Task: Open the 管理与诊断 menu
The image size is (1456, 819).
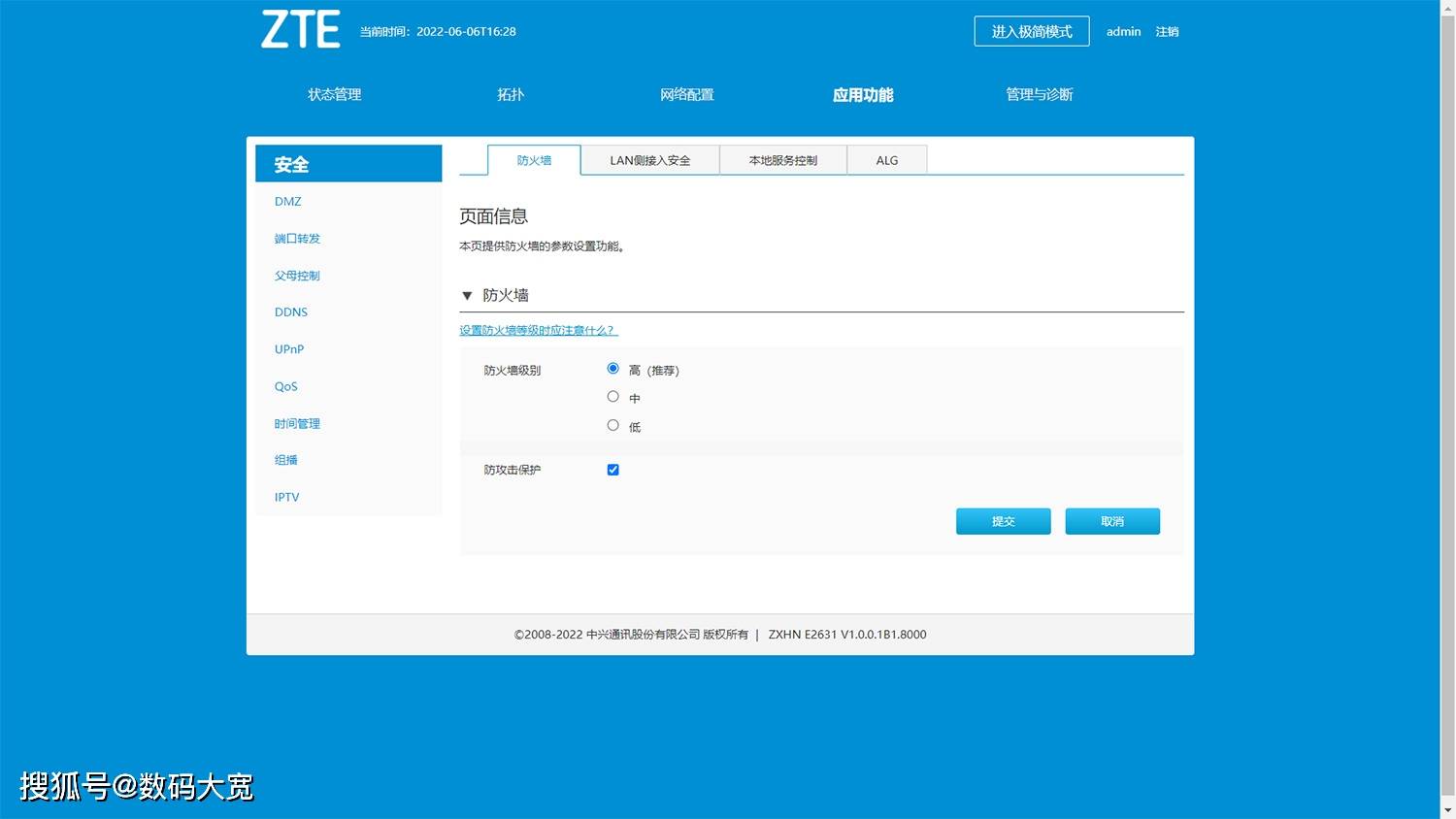Action: click(1039, 94)
